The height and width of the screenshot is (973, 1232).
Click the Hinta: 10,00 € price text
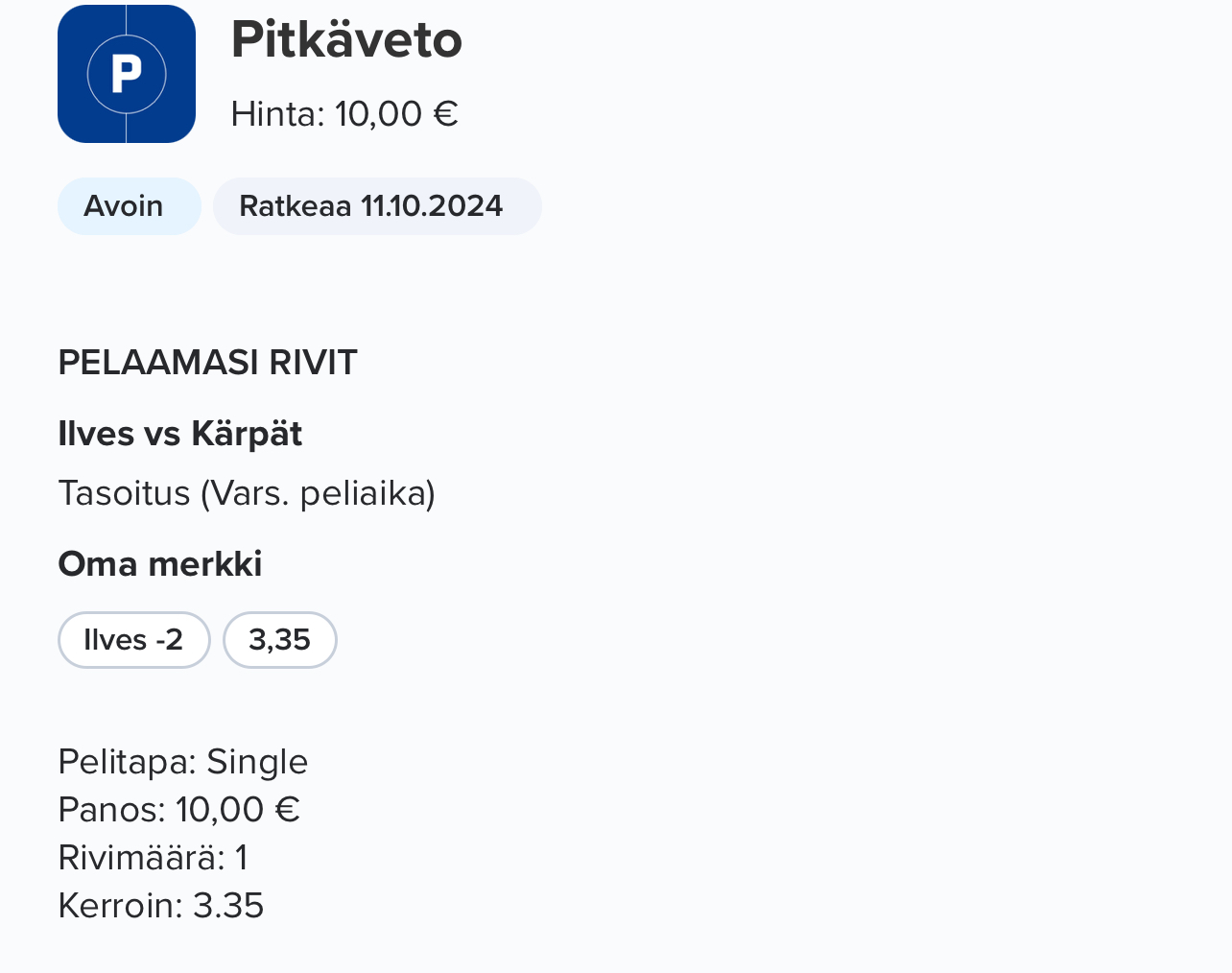pyautogui.click(x=344, y=114)
